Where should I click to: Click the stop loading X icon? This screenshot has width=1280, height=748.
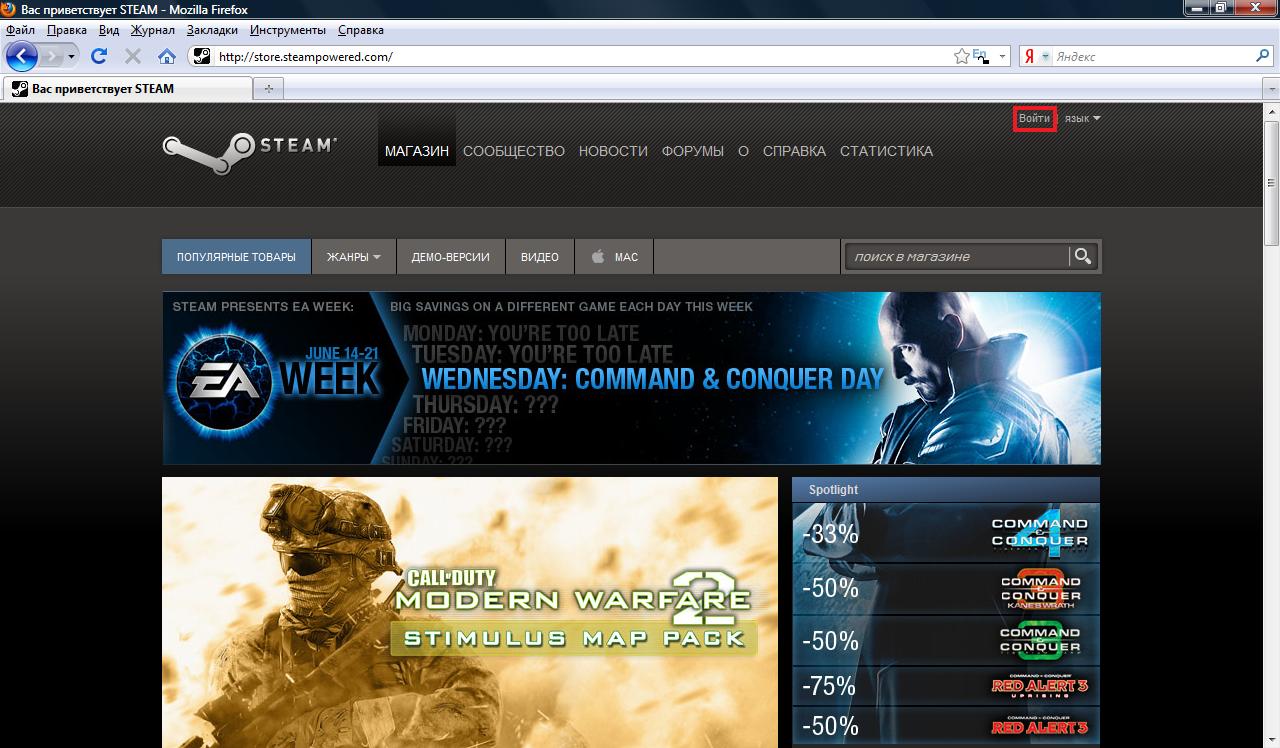pyautogui.click(x=132, y=56)
